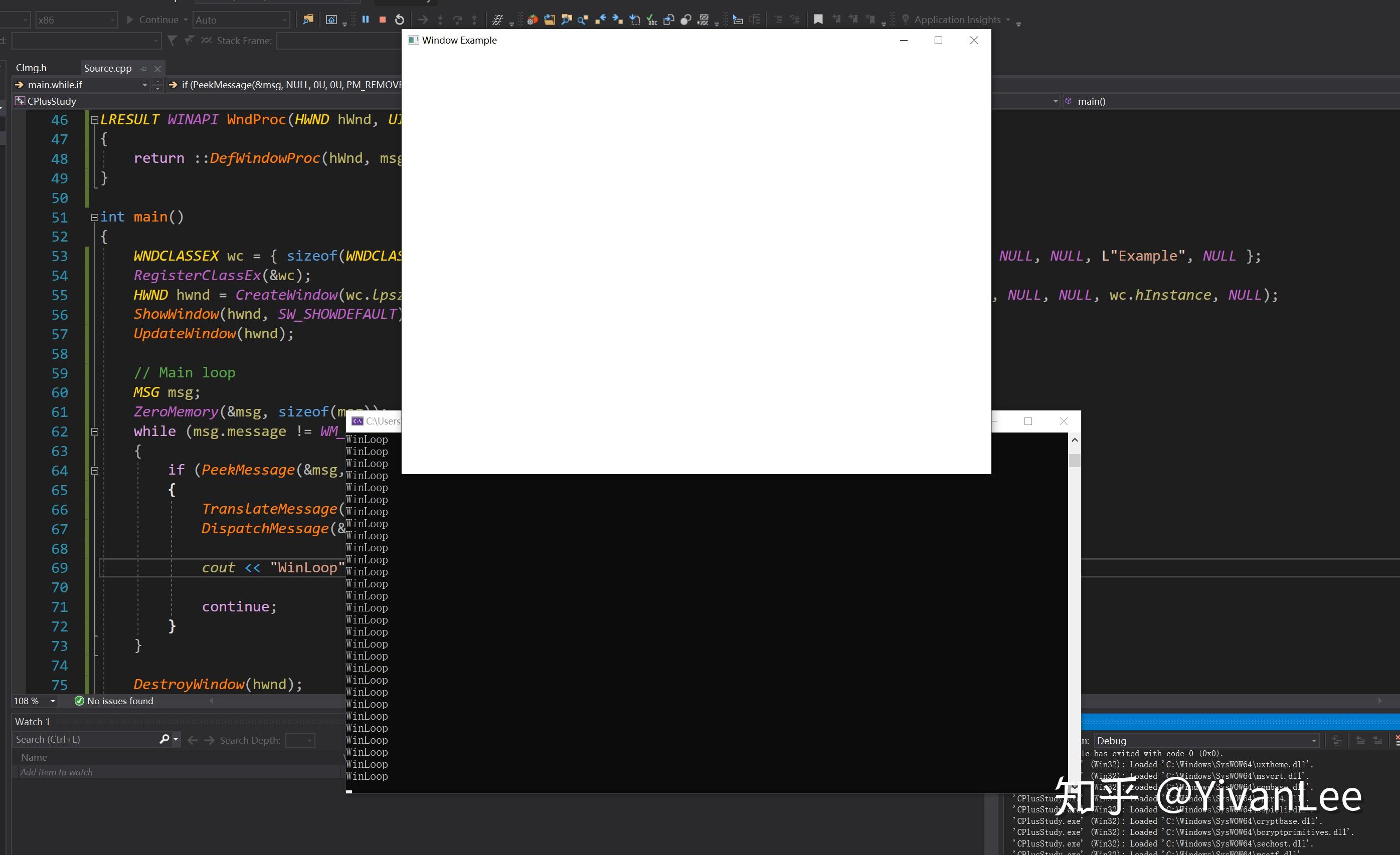Stop debugging with red square button
This screenshot has width=1400, height=855.
click(x=383, y=20)
